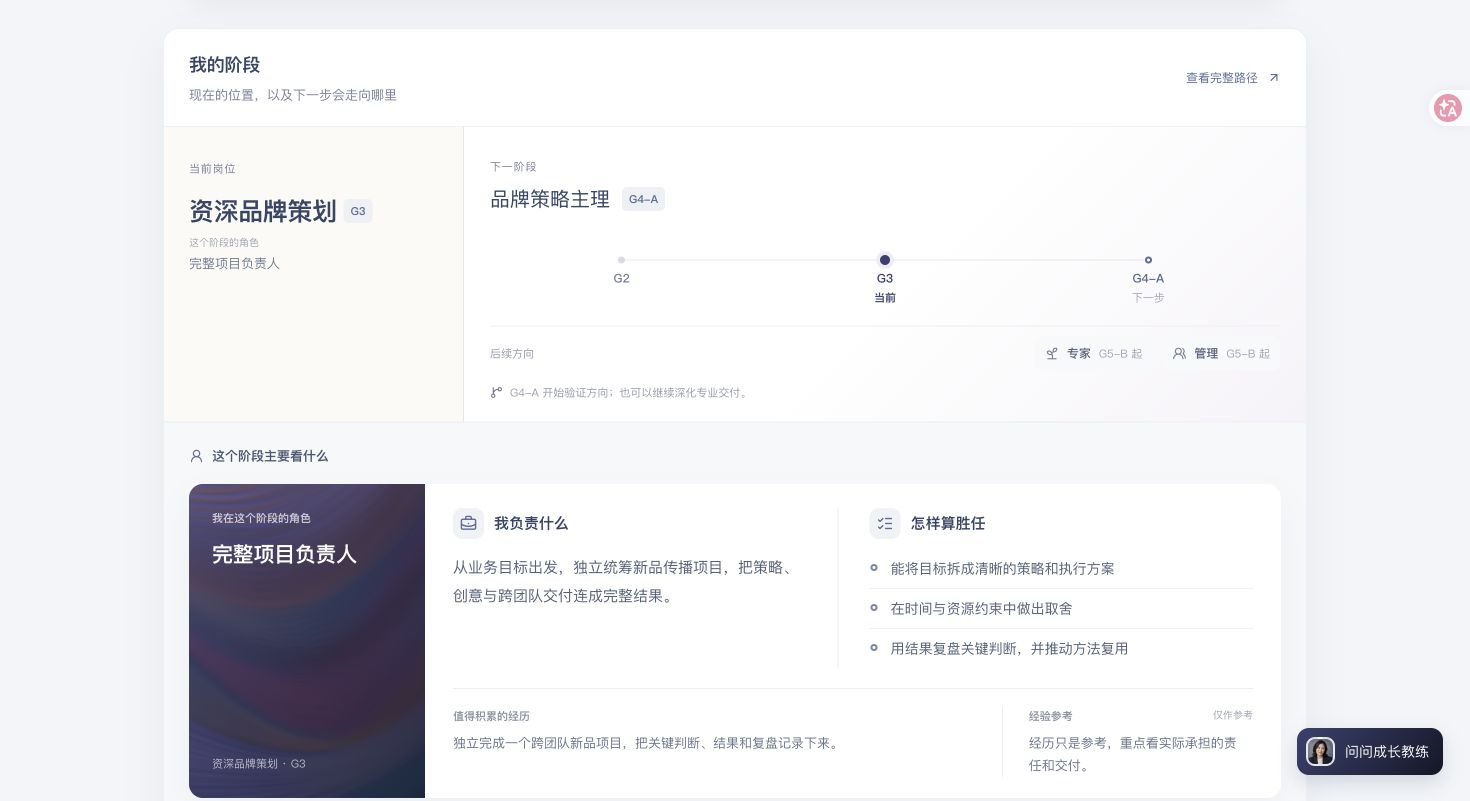Click the 这个阶段的角色 label in the left panel
Screen dimensions: 1470x801
click(224, 243)
